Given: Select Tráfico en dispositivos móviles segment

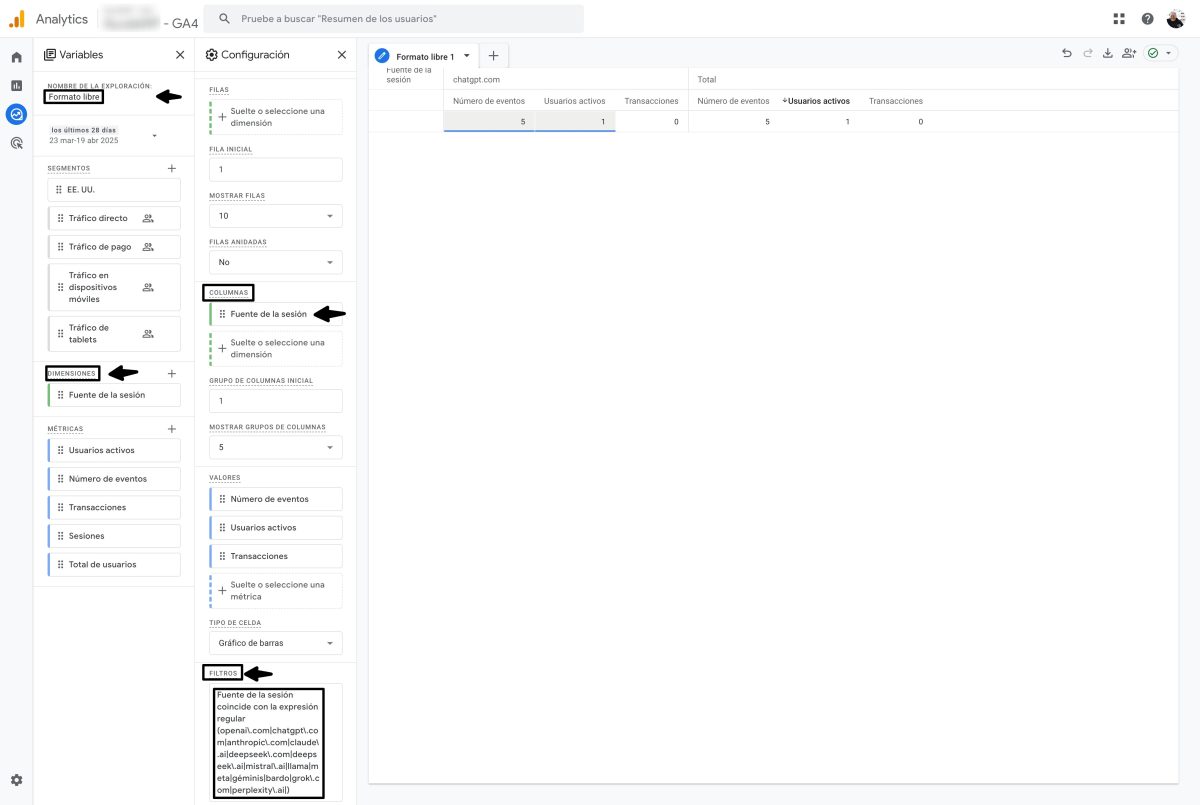Looking at the screenshot, I should (x=114, y=287).
